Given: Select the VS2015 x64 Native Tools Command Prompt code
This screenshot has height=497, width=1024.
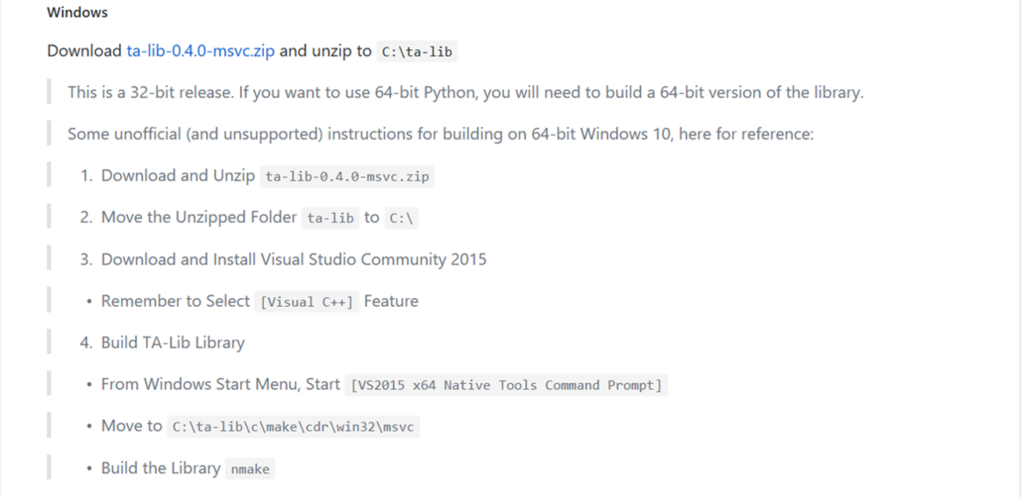Looking at the screenshot, I should [x=507, y=385].
